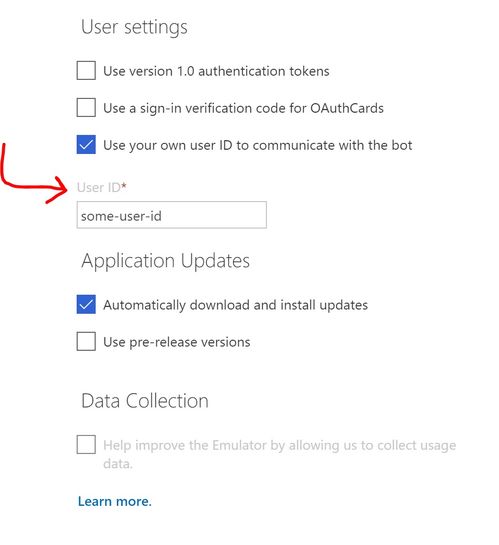Disable automatic download and install updates
The height and width of the screenshot is (545, 499).
click(86, 304)
